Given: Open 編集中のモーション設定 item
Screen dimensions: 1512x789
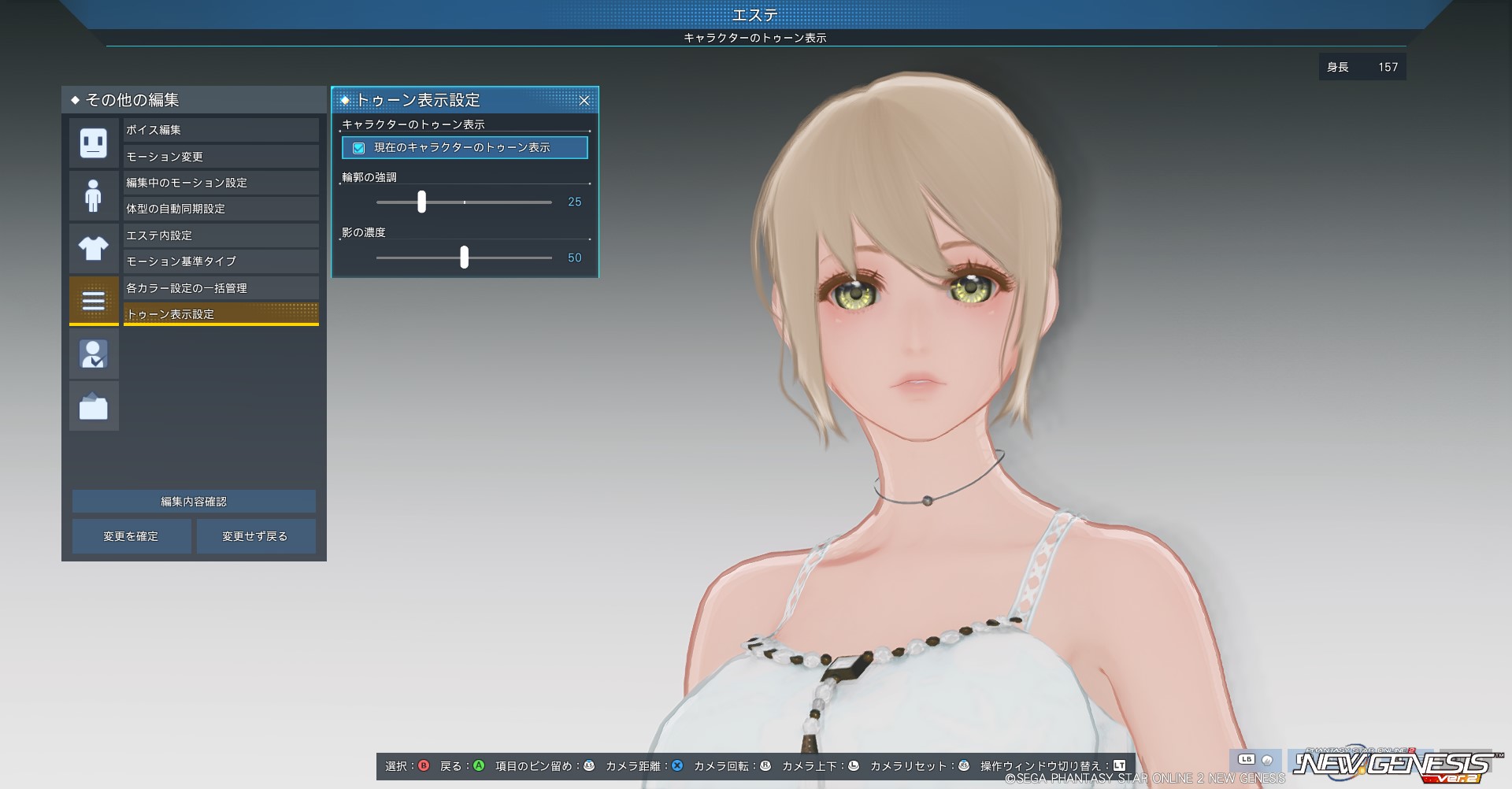Looking at the screenshot, I should [x=221, y=183].
